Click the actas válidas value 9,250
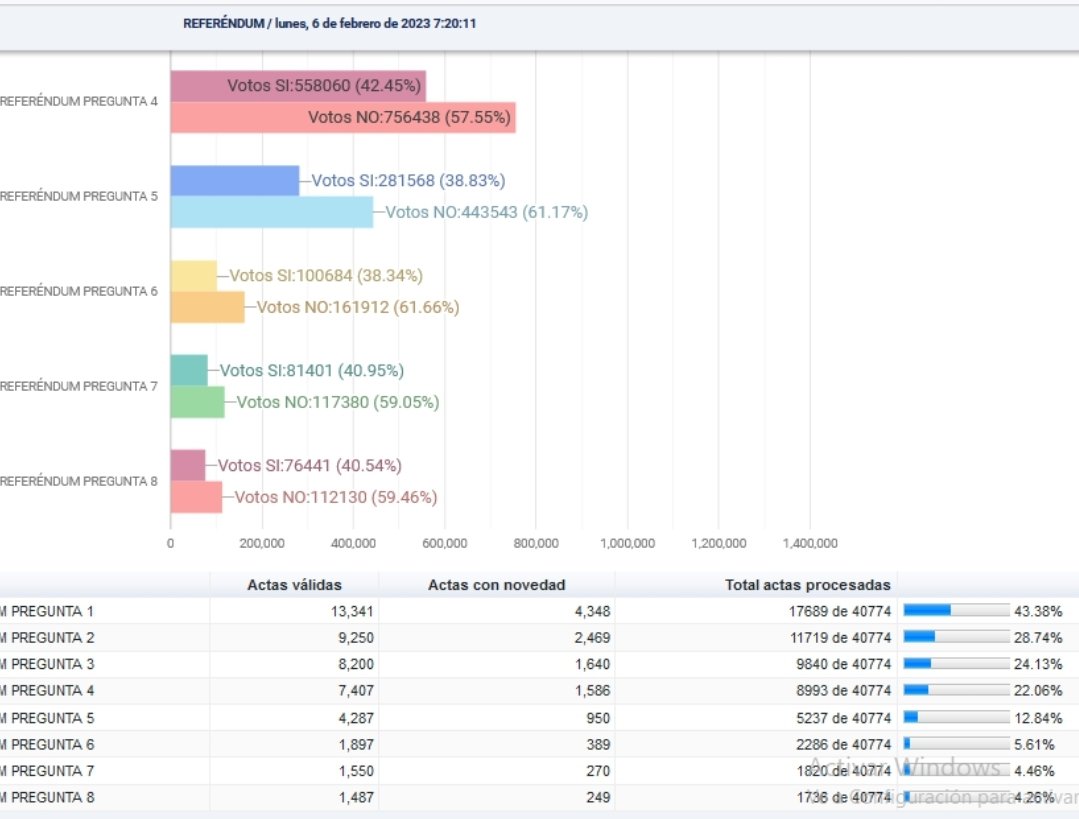 (356, 638)
